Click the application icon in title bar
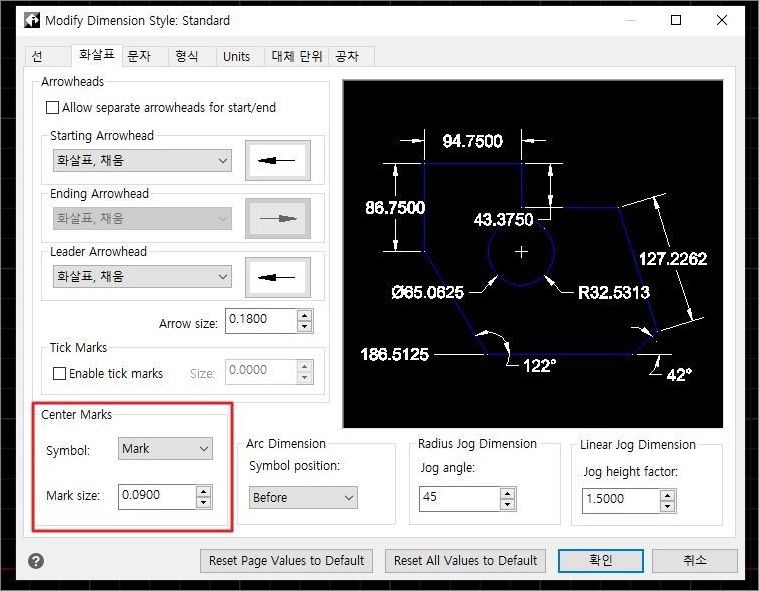 click(32, 20)
